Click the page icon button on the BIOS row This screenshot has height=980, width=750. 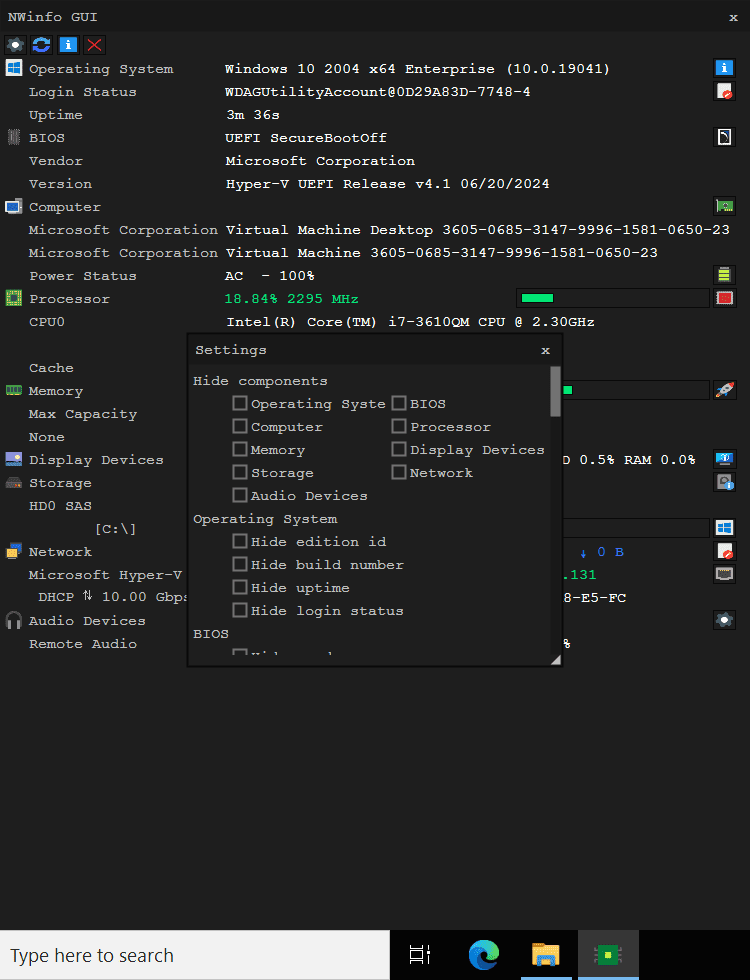coord(724,137)
